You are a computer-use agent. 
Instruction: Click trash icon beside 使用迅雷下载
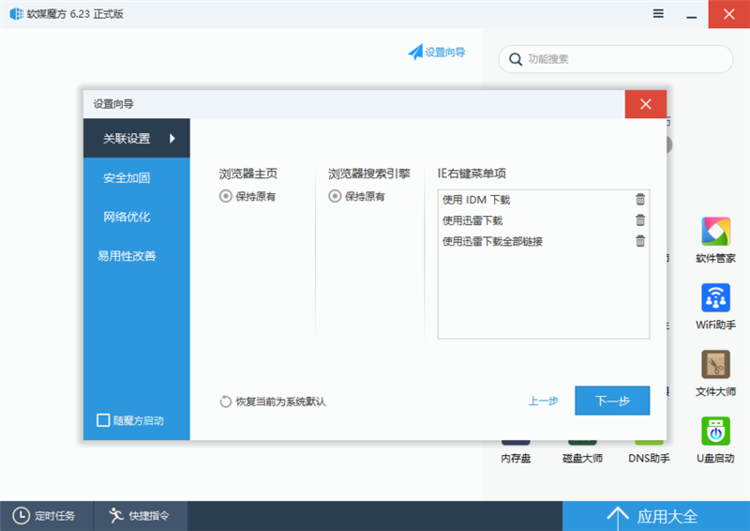(x=640, y=220)
